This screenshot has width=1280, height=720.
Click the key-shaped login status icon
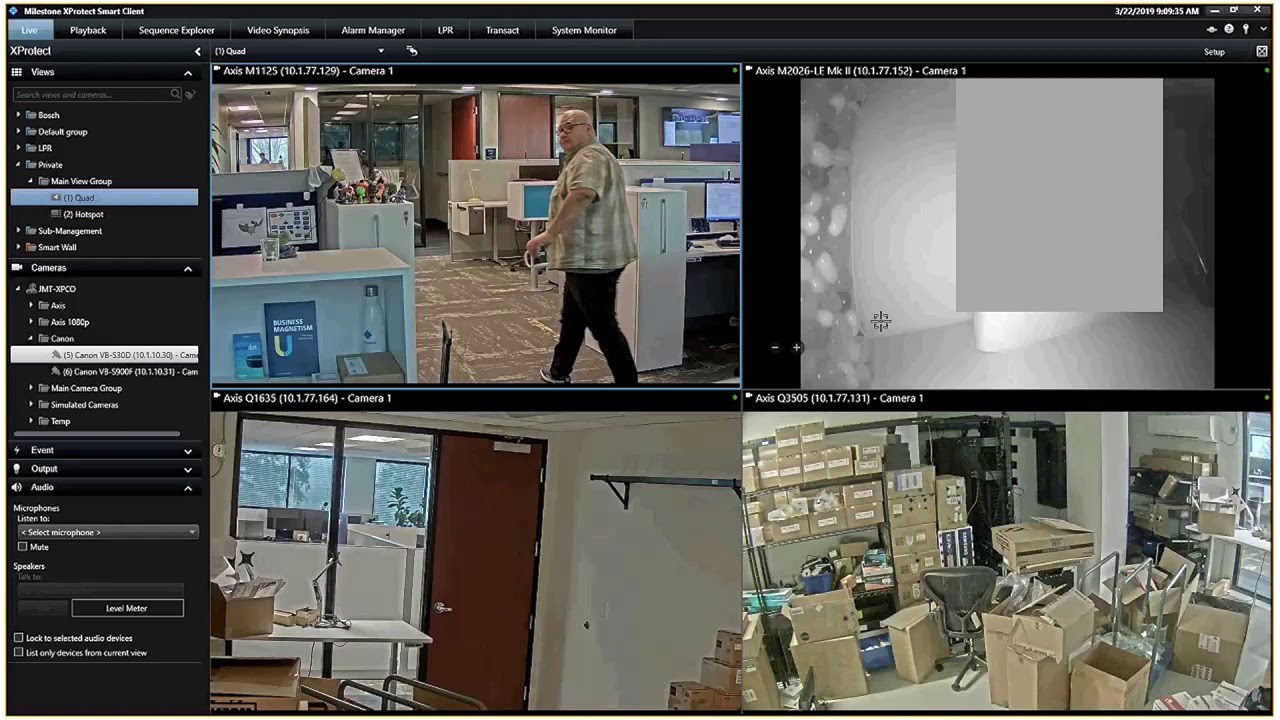(1245, 30)
